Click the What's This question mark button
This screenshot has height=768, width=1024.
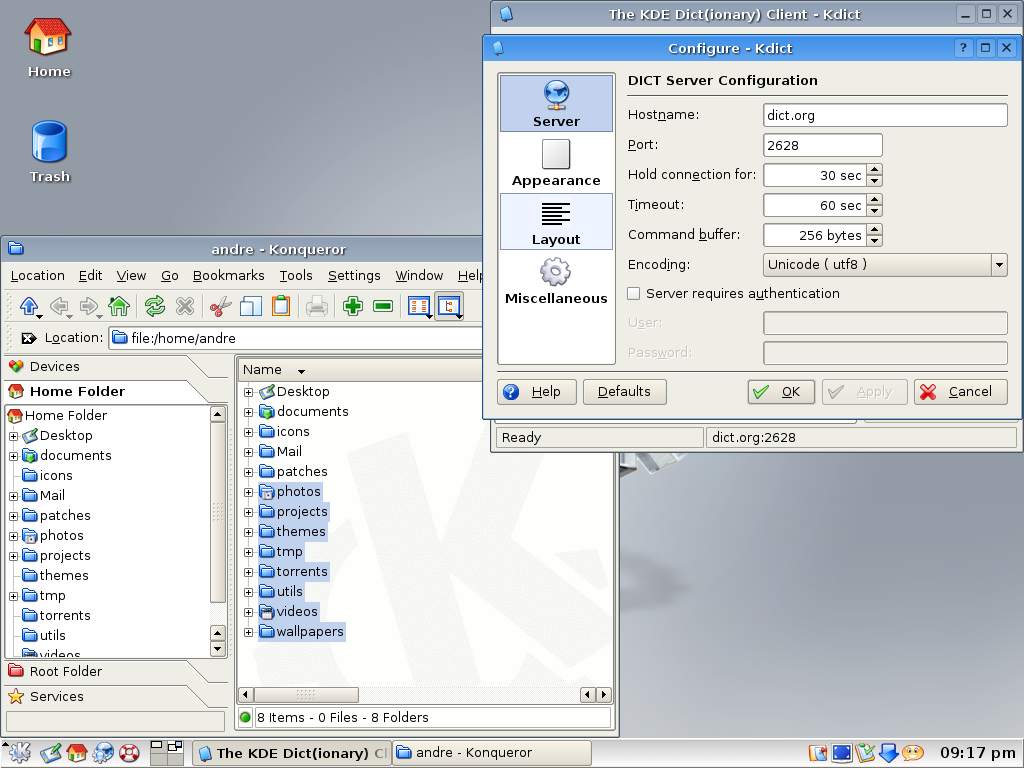(963, 48)
